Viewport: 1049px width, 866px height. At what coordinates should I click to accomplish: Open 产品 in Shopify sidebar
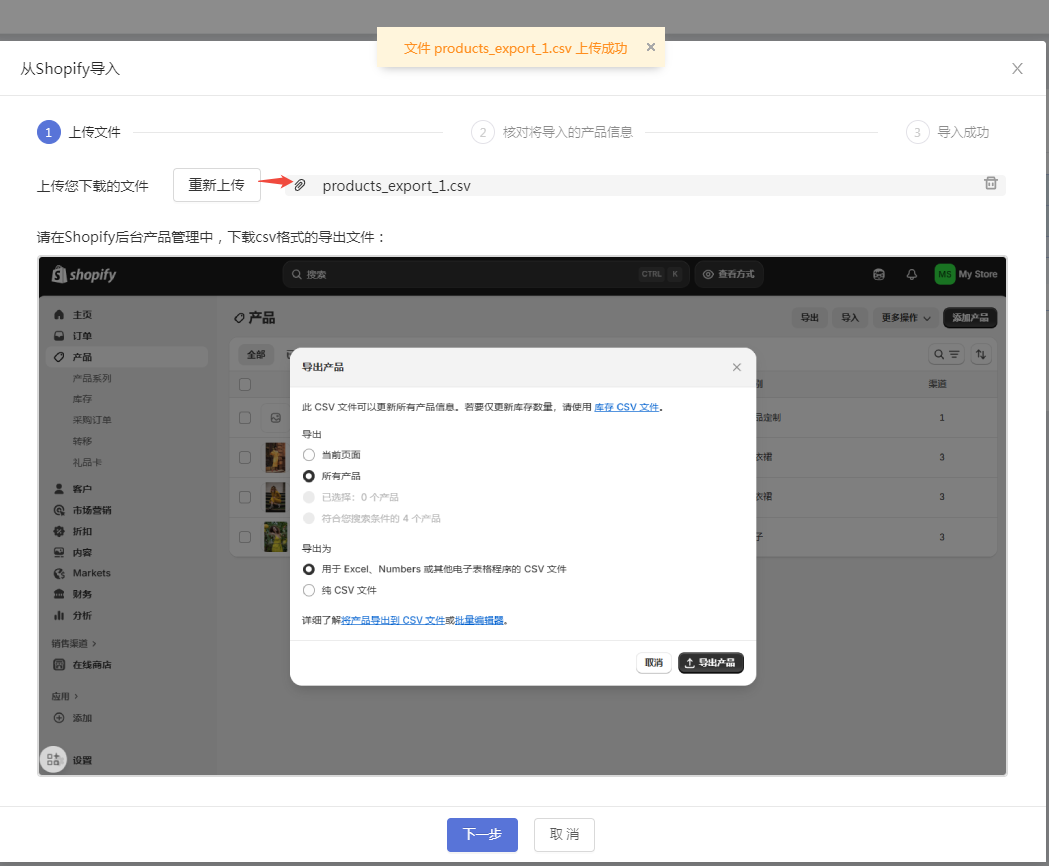[127, 357]
